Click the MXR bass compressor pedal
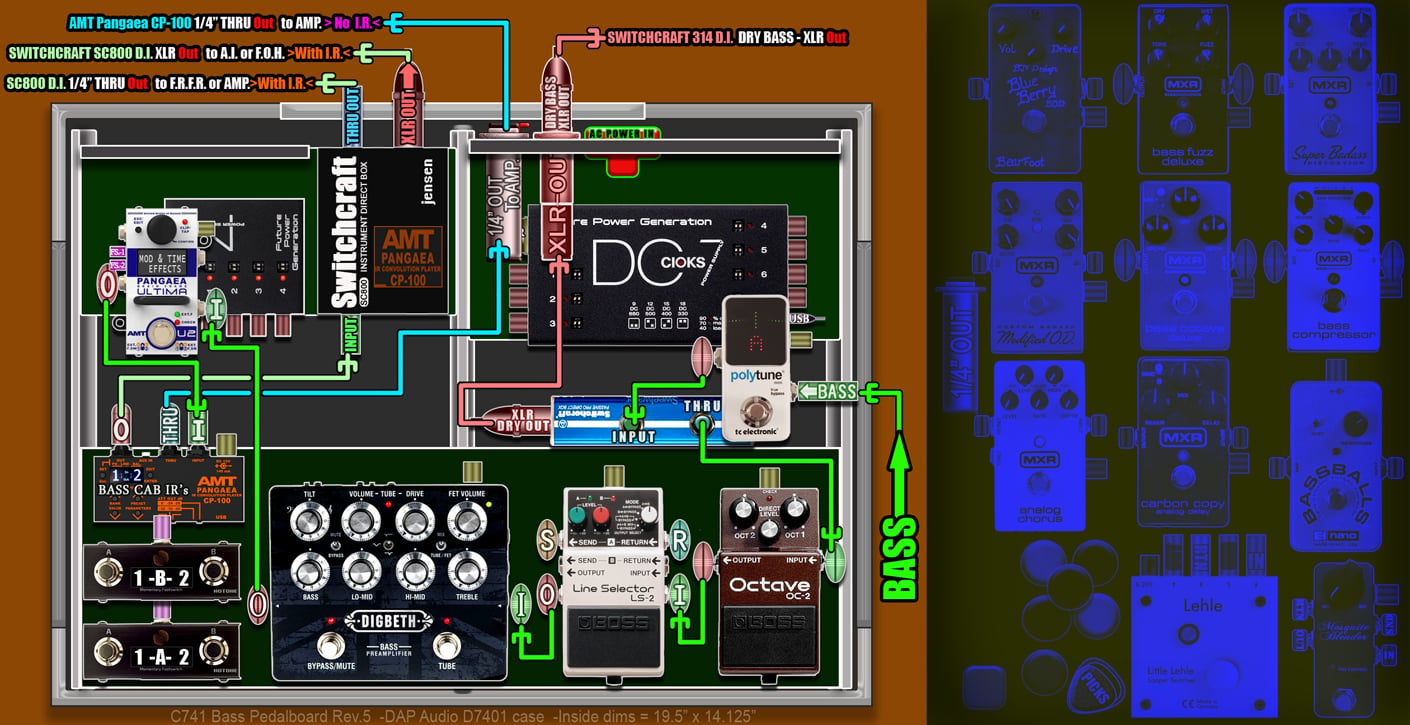1410x725 pixels. click(x=1333, y=267)
